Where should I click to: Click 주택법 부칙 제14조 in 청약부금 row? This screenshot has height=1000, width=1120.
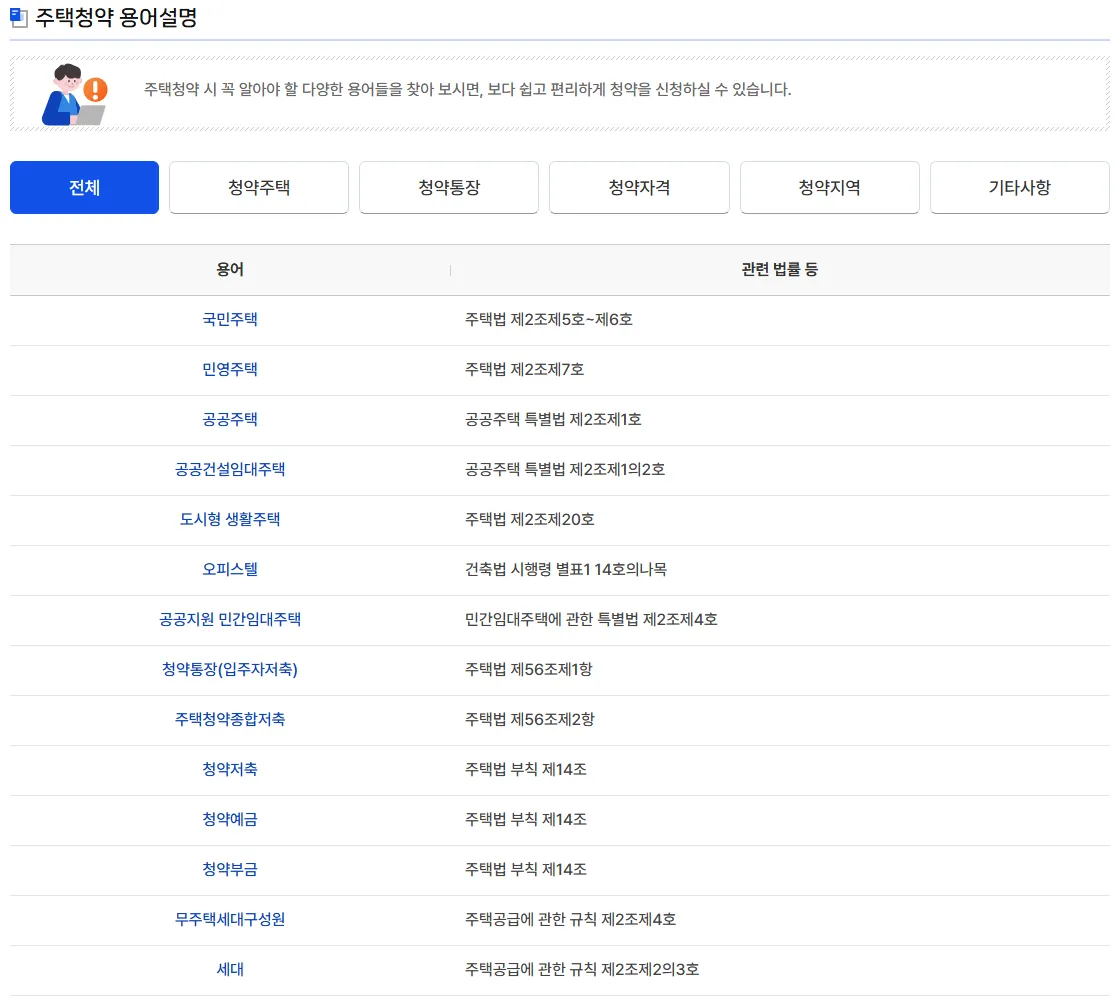526,869
